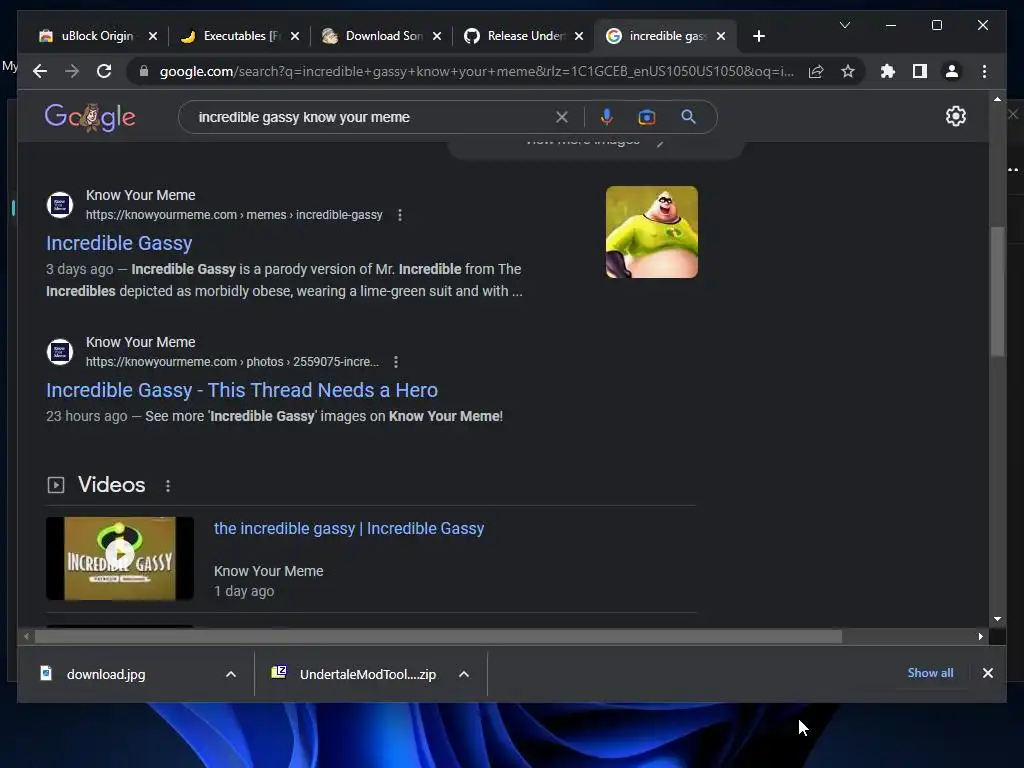Image resolution: width=1024 pixels, height=768 pixels.
Task: Click the scroll up arrow
Action: 997,99
